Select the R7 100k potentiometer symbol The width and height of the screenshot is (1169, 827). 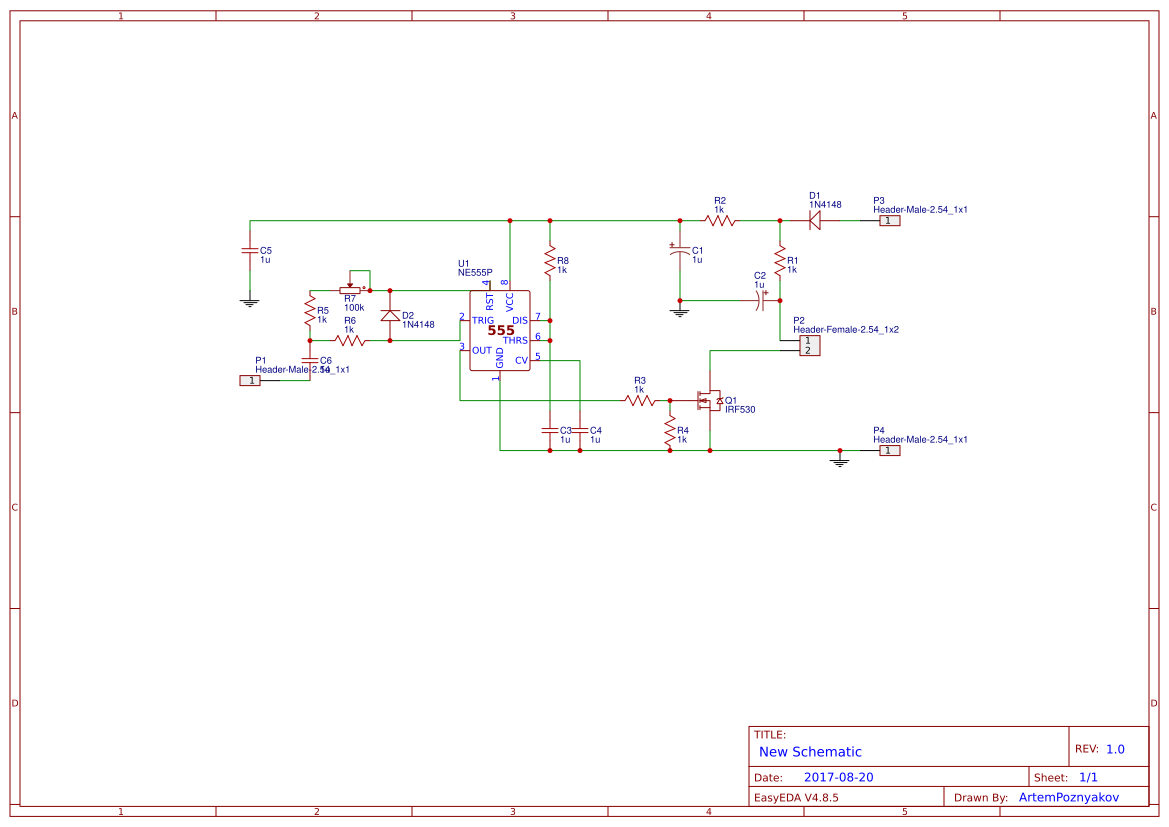pyautogui.click(x=350, y=289)
